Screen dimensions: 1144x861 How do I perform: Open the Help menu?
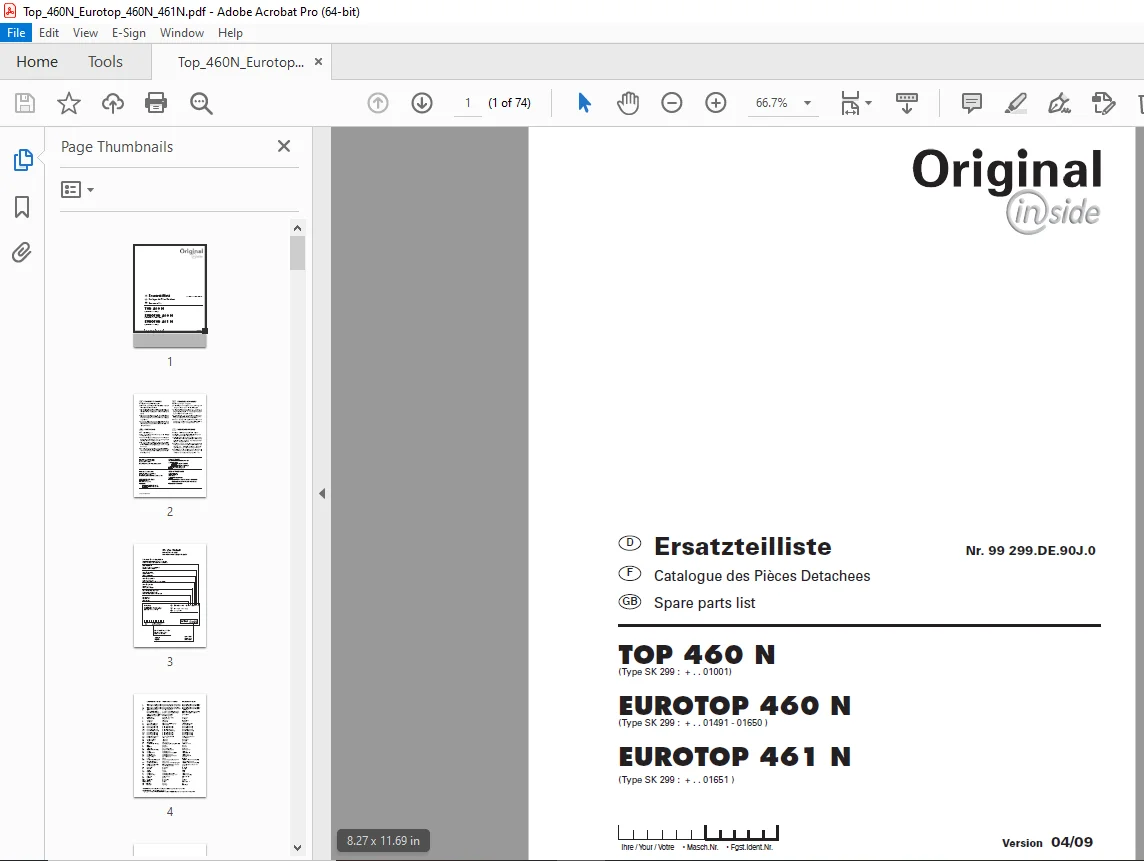click(x=230, y=33)
